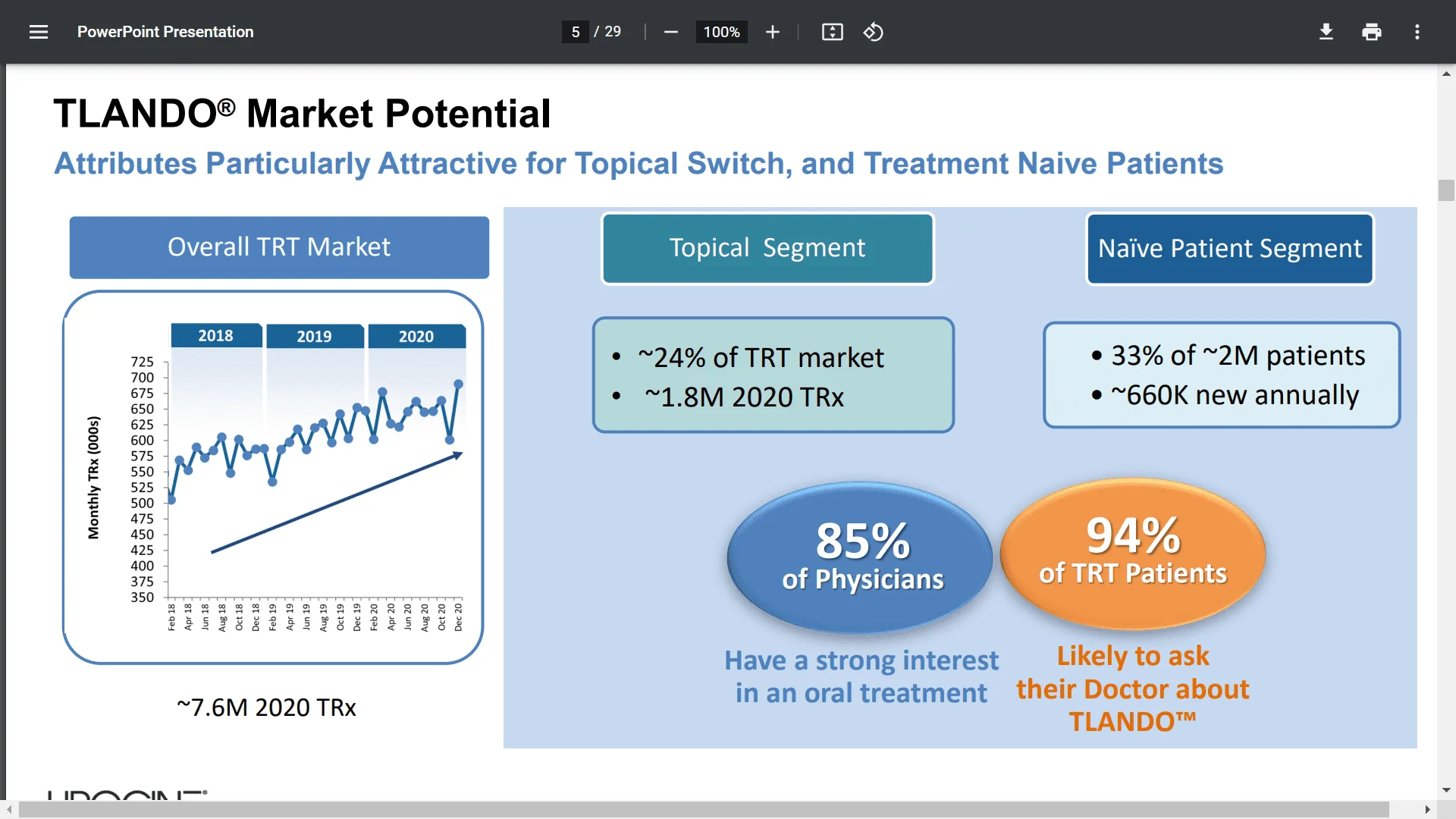Click the scroll up arrow
This screenshot has width=1456, height=819.
click(x=1446, y=74)
